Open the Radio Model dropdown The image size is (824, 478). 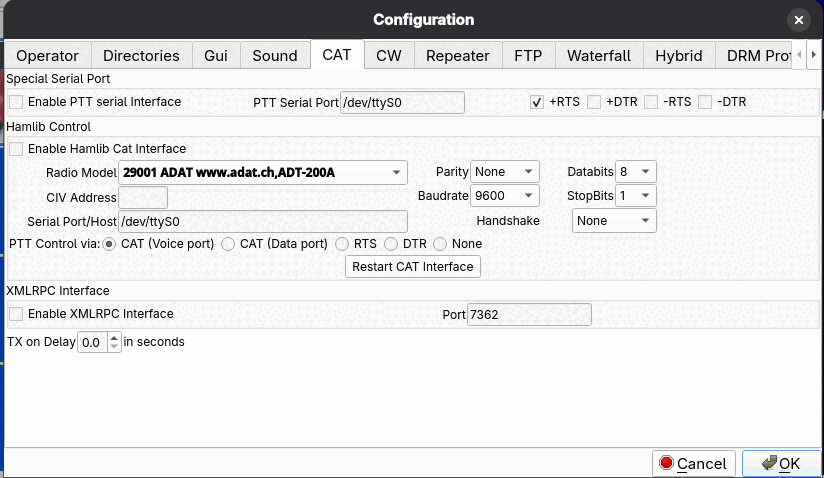click(x=263, y=172)
